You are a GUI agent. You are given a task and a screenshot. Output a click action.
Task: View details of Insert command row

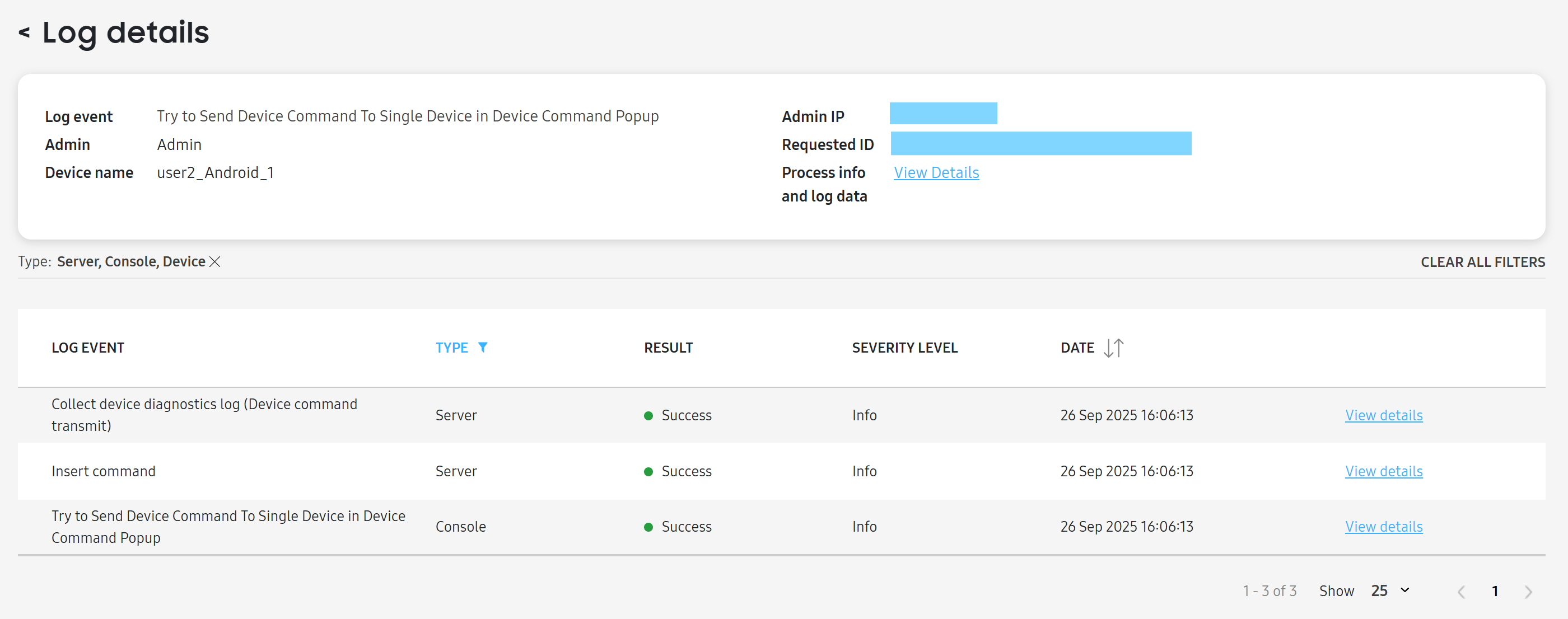pyautogui.click(x=1383, y=471)
